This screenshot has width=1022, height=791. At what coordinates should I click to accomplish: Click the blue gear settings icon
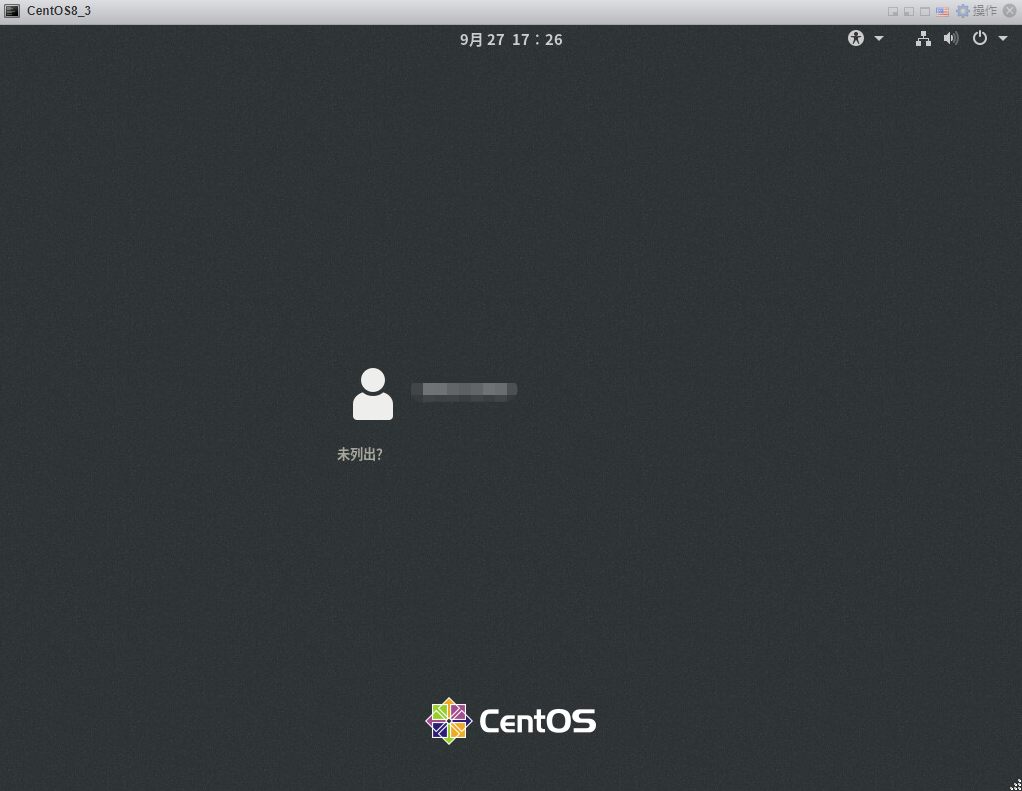coord(963,11)
